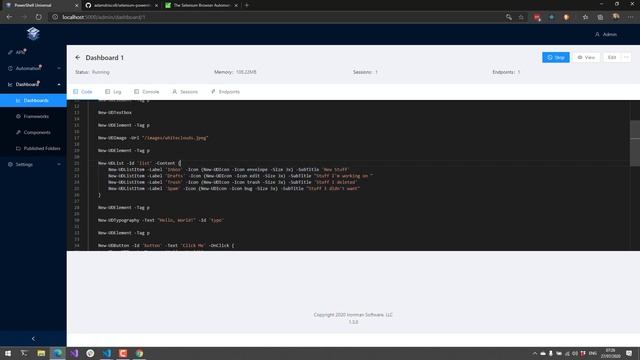640x360 pixels.
Task: Open Google Chrome from taskbar
Action: [x=139, y=353]
